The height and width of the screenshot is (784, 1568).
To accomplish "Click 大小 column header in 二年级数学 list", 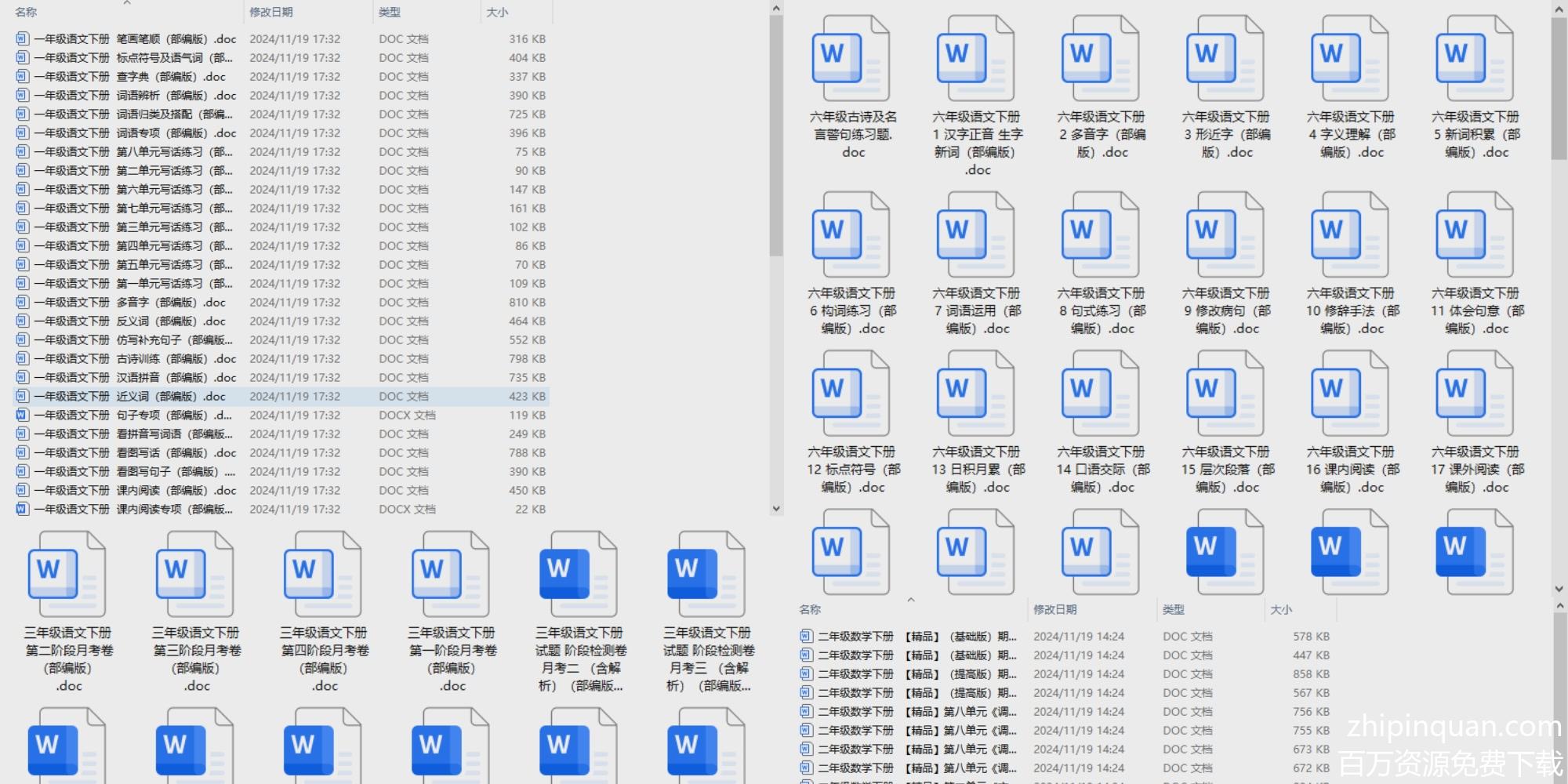I will (1281, 610).
